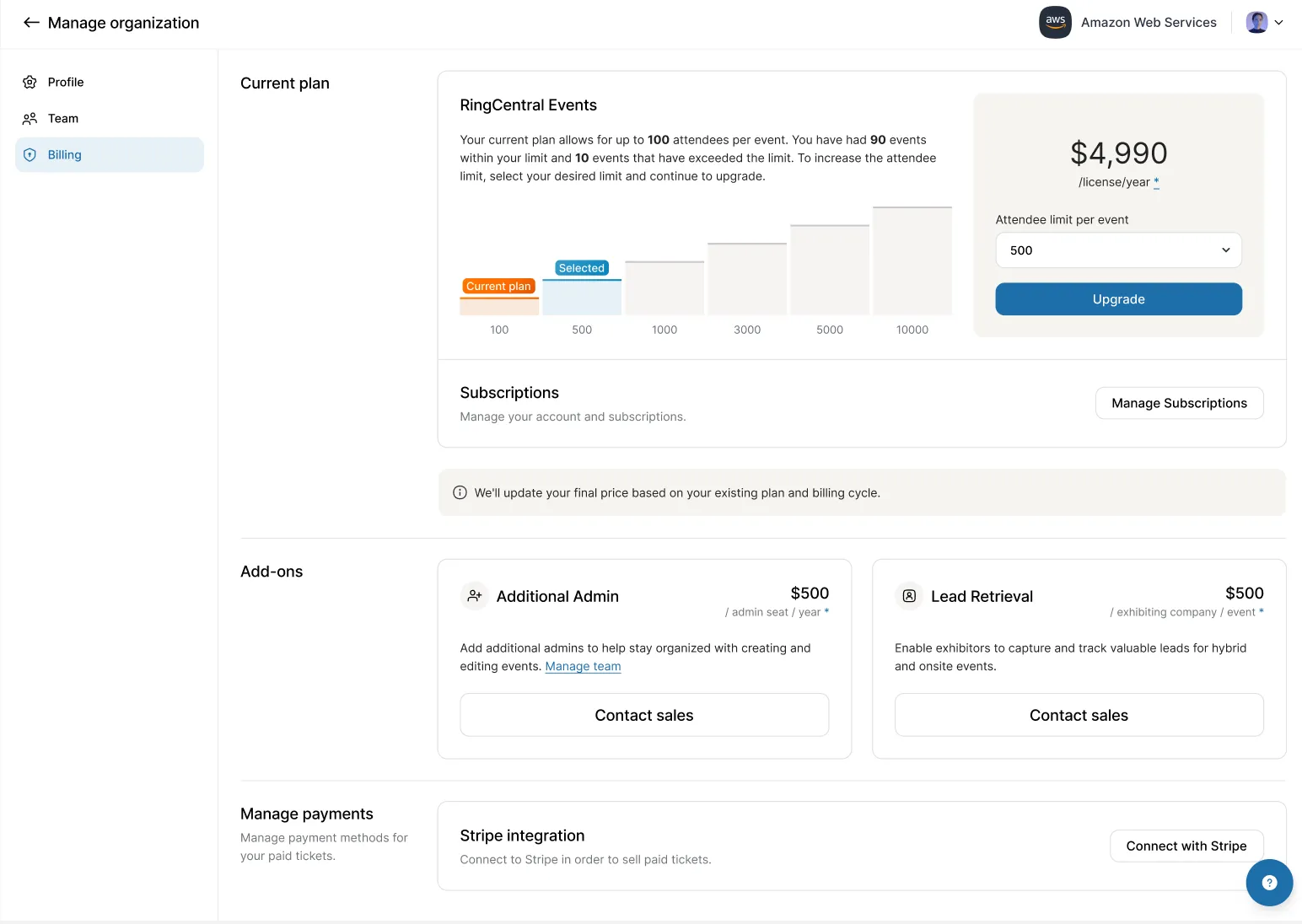Go to the Team section
This screenshot has width=1302, height=924.
(x=63, y=119)
